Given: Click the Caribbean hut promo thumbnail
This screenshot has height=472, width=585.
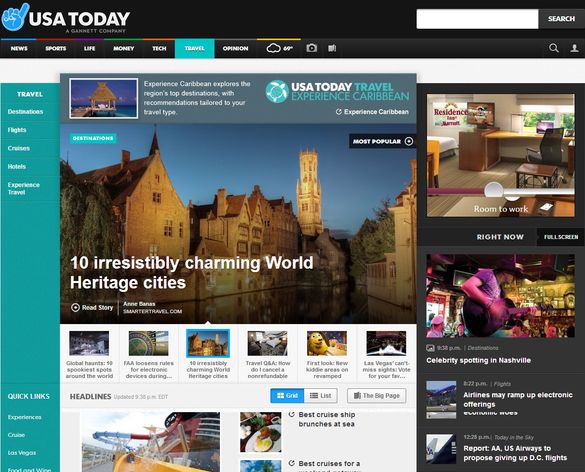Looking at the screenshot, I should [103, 99].
